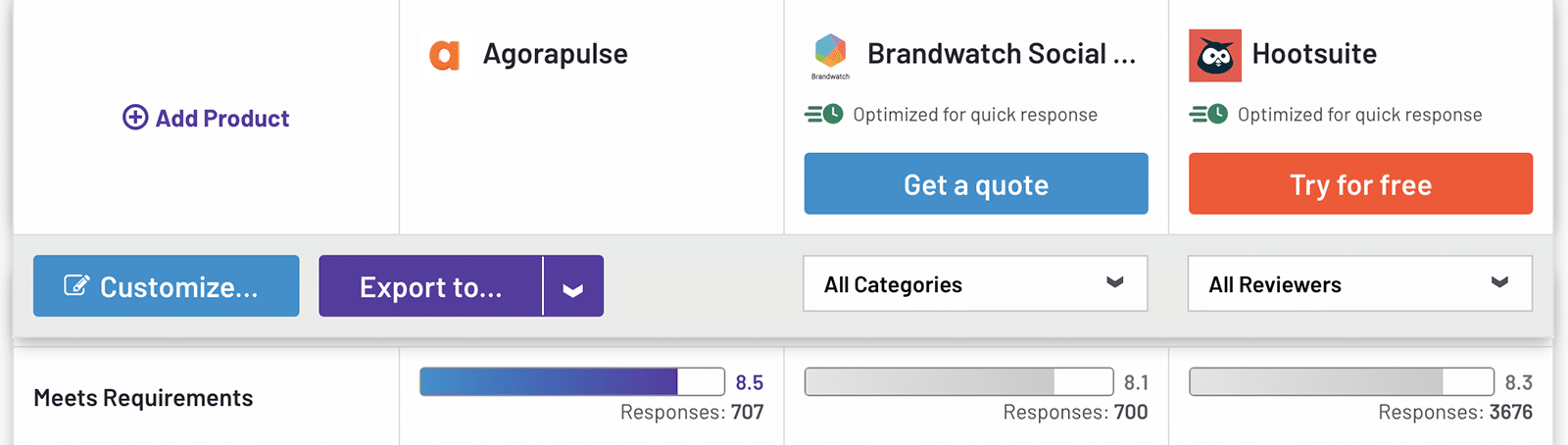Click Hootsuite Meets Requirements rating bar

(1341, 381)
